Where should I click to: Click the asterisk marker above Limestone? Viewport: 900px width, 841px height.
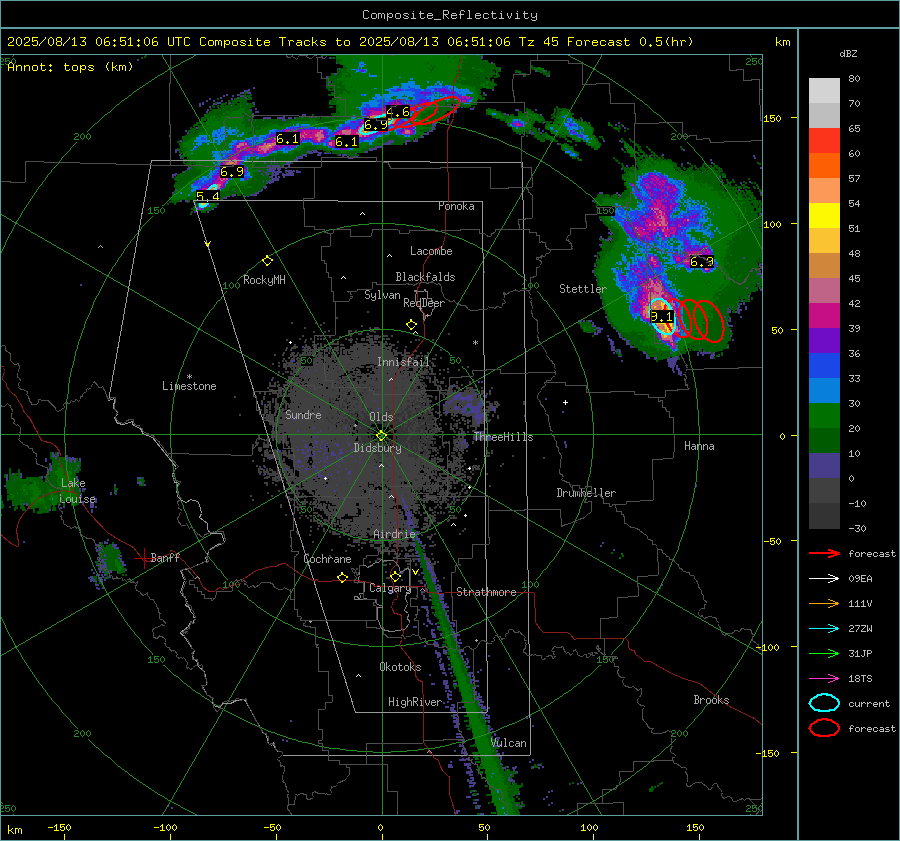tap(189, 377)
